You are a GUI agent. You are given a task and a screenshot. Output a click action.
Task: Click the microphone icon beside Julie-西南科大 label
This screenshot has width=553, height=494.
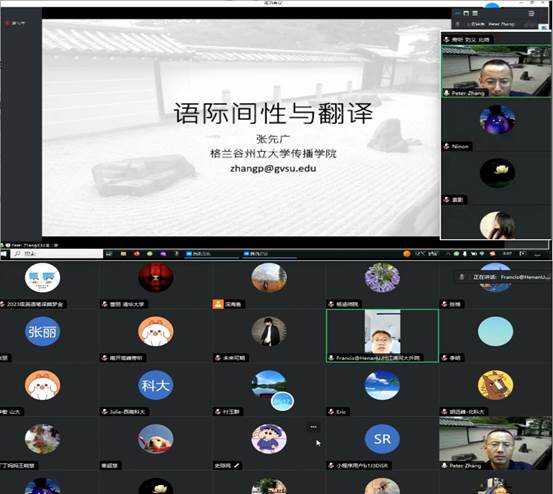(x=104, y=411)
